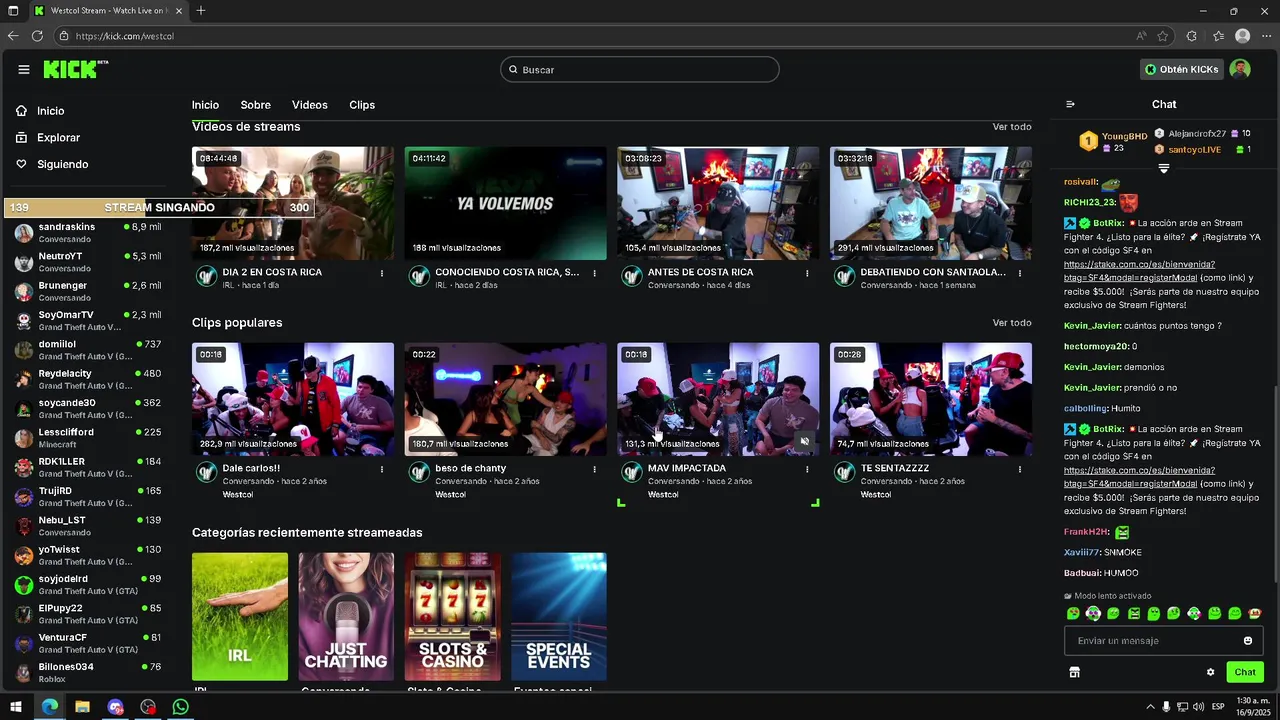Switch to the Sobre tab
This screenshot has width=1280, height=720.
click(255, 105)
